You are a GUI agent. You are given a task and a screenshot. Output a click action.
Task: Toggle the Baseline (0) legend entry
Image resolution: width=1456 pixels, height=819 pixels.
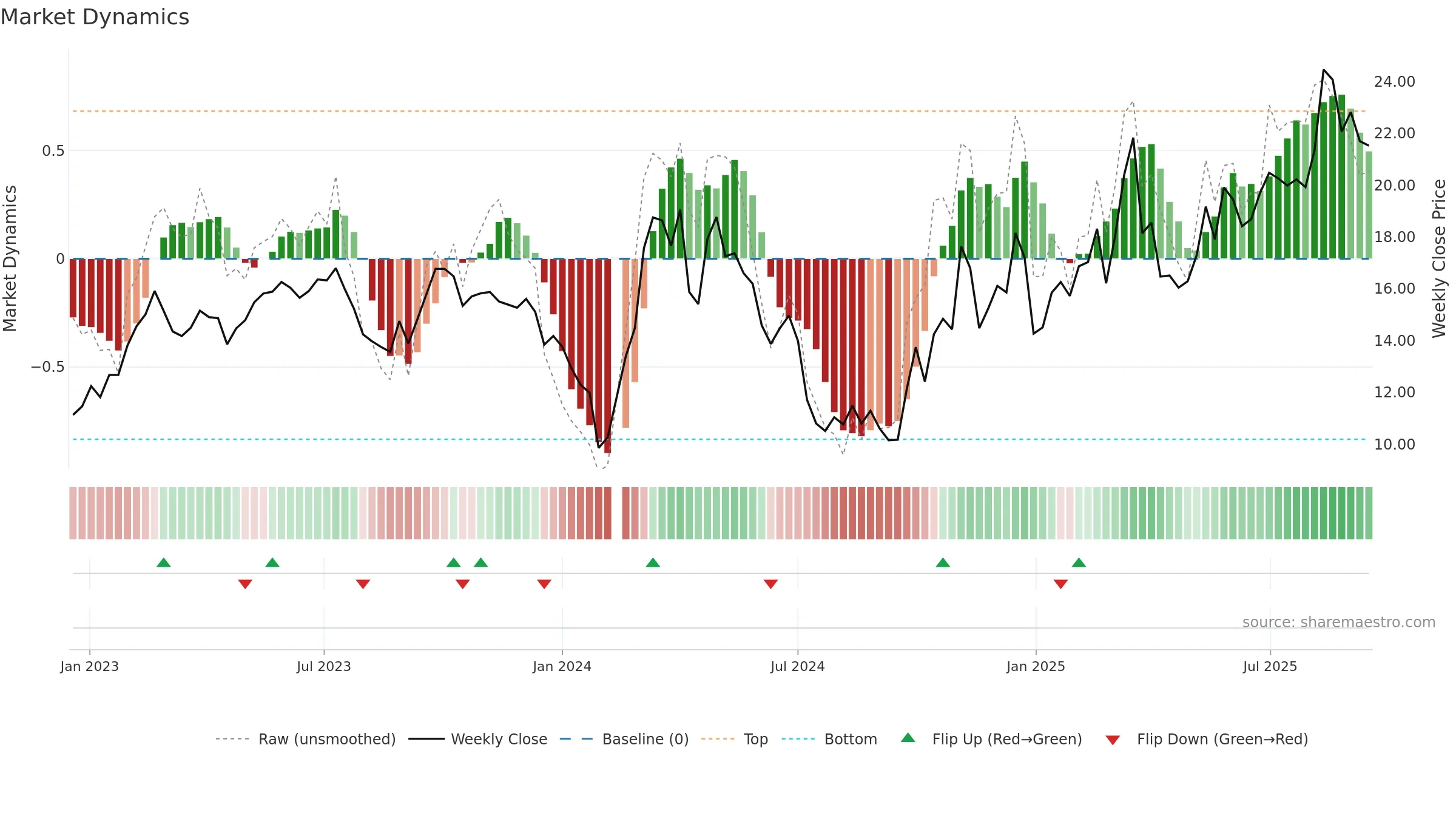624,739
